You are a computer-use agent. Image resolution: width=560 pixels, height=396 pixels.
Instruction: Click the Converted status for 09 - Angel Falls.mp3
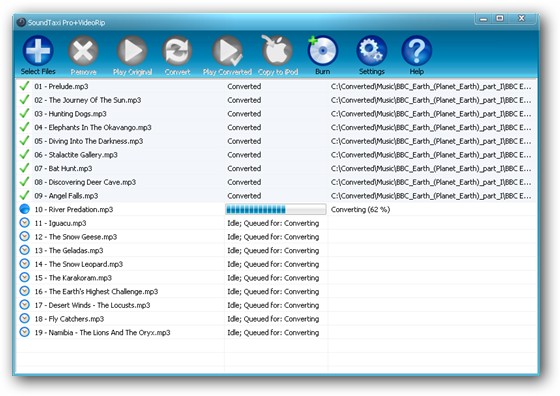tap(244, 196)
